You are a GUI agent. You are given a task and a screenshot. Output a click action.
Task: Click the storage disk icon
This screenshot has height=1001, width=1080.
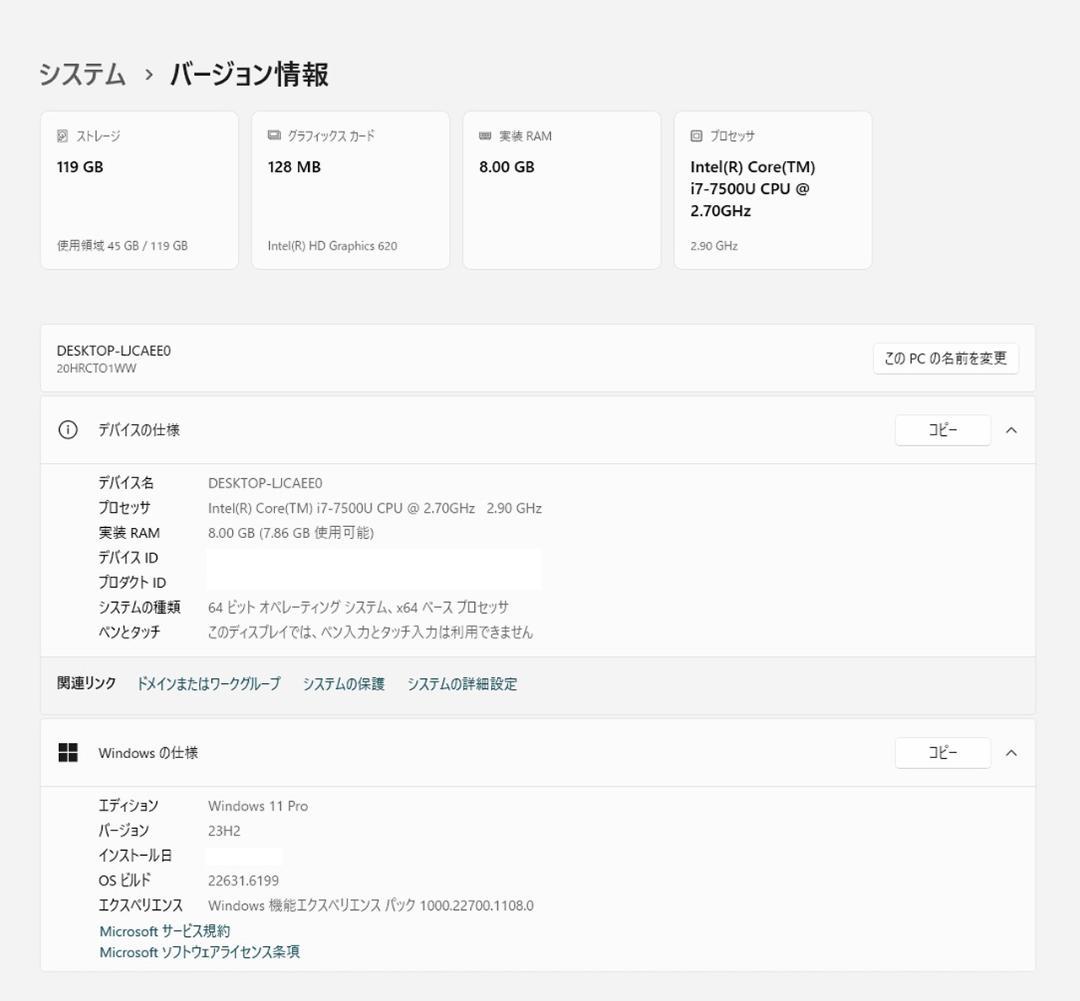pos(62,136)
